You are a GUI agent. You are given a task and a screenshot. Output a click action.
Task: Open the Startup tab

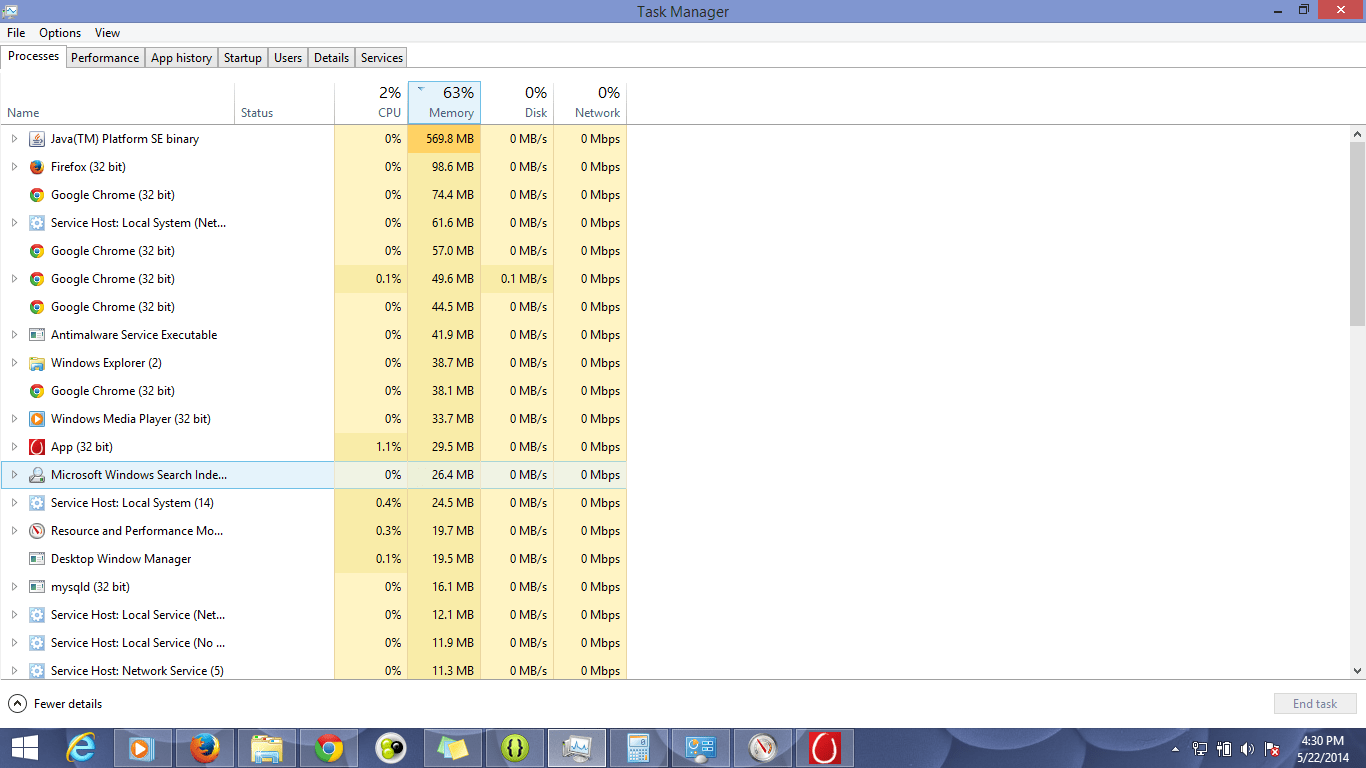[243, 58]
